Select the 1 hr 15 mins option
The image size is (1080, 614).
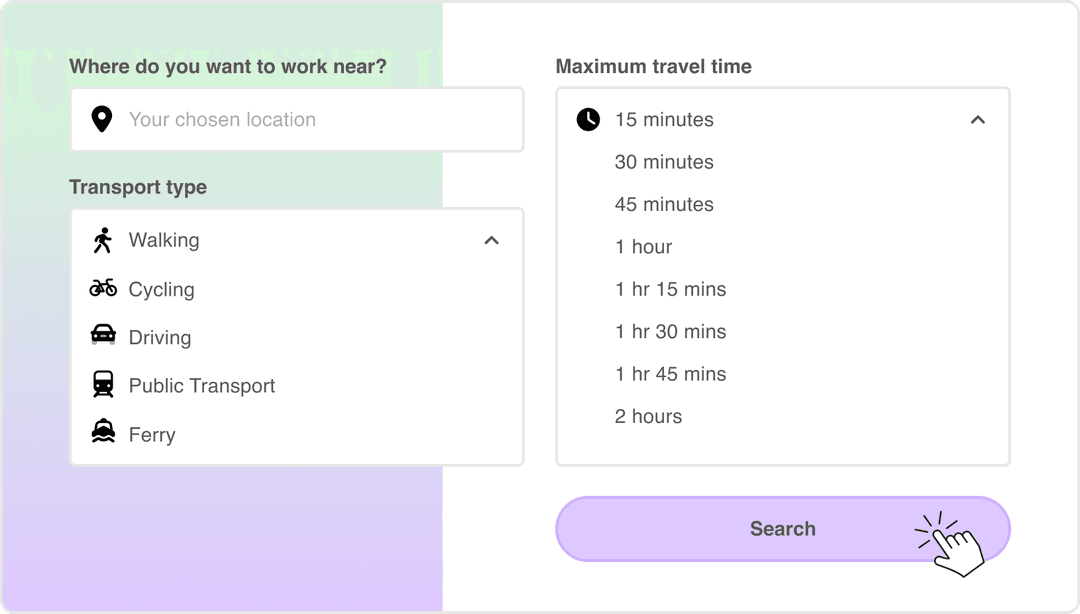click(x=671, y=289)
